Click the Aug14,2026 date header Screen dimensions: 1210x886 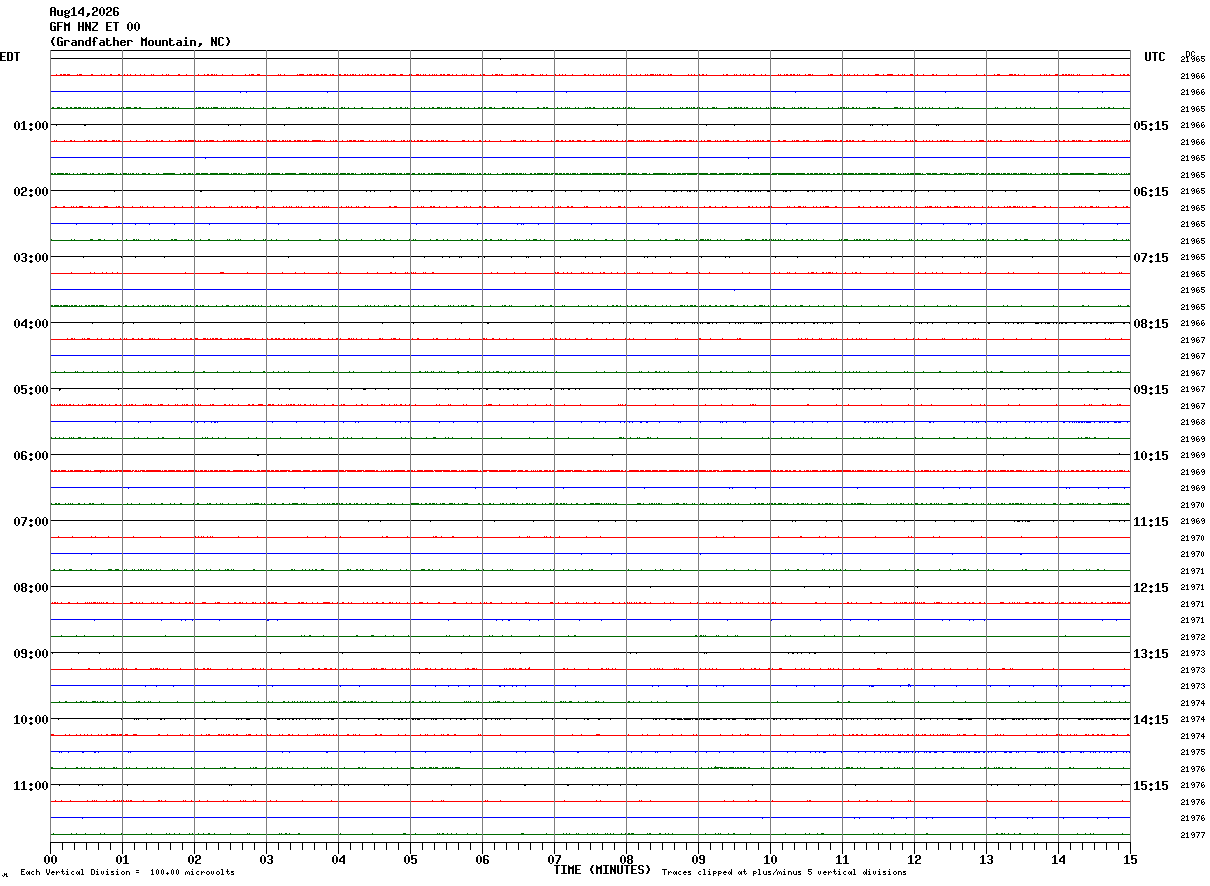84,12
